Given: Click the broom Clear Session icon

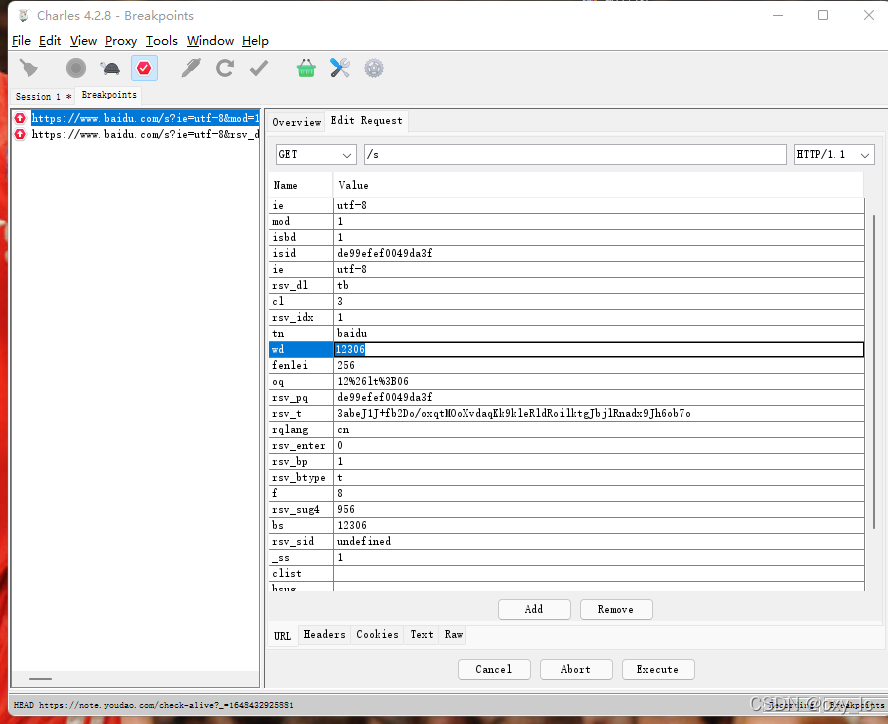Looking at the screenshot, I should tap(28, 69).
